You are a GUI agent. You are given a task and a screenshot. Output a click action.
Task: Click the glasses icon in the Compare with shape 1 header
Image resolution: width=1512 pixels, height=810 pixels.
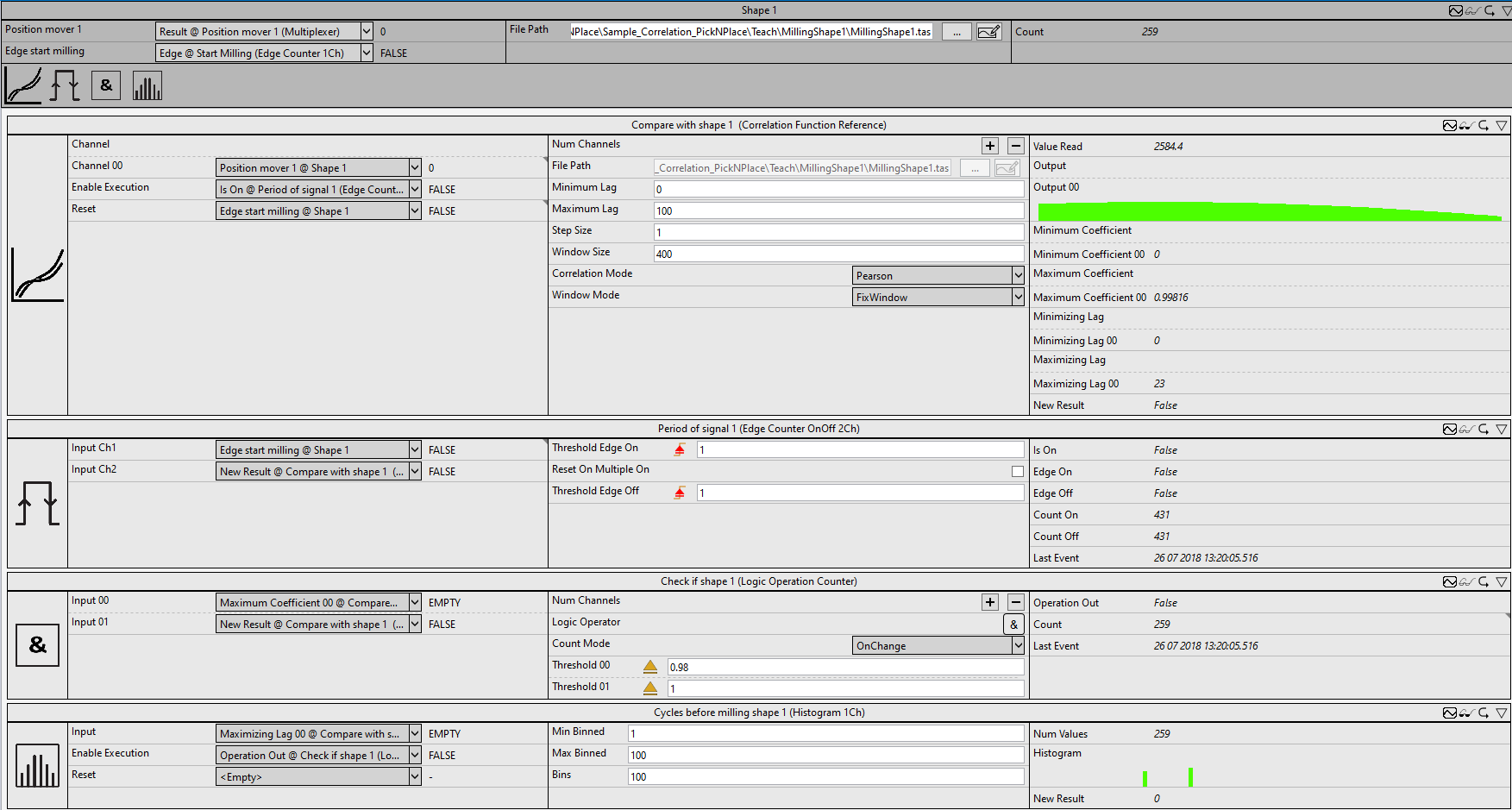(x=1467, y=125)
